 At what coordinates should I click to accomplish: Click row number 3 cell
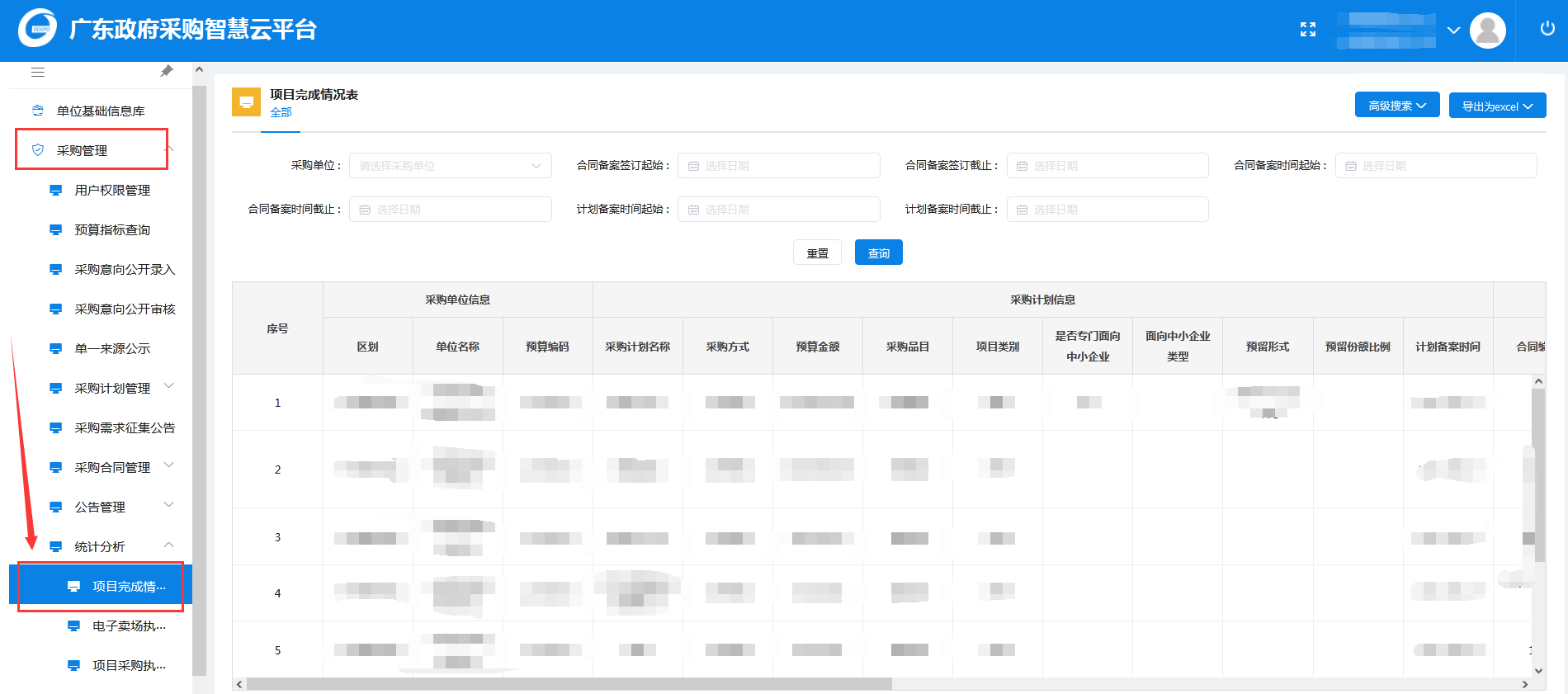[x=277, y=537]
